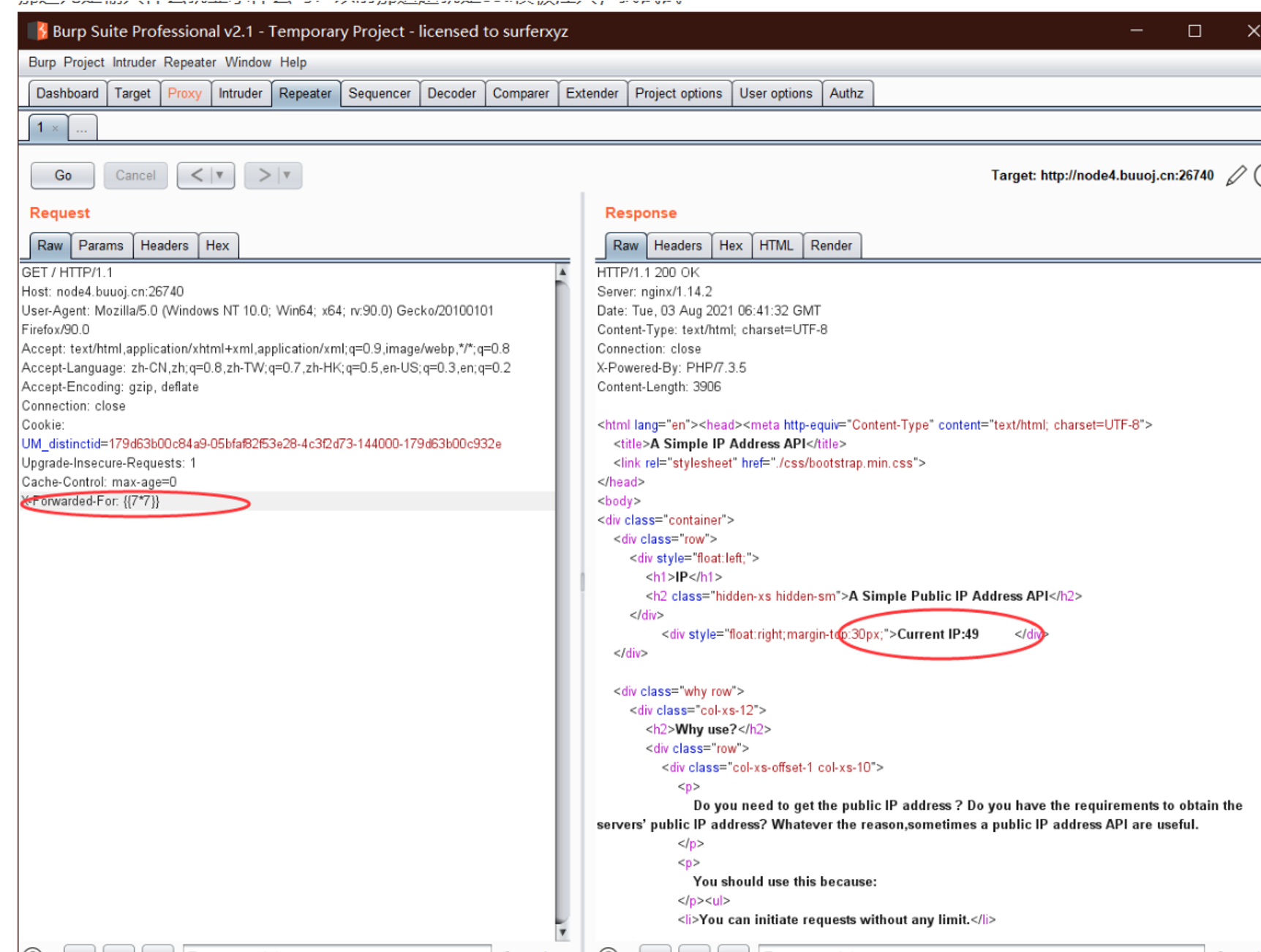Viewport: 1261px width, 952px height.
Task: Show the Raw view of the request
Action: (50, 246)
